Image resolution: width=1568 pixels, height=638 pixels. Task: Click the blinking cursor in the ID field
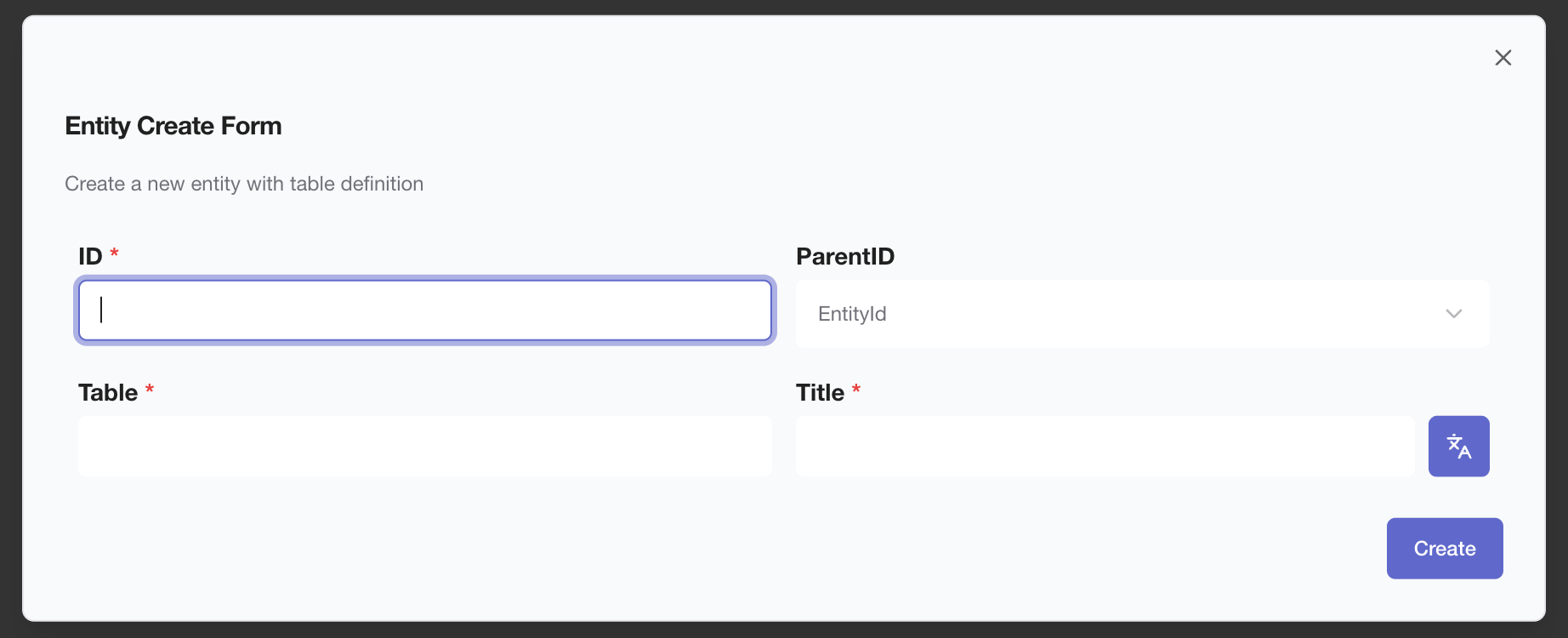point(101,310)
